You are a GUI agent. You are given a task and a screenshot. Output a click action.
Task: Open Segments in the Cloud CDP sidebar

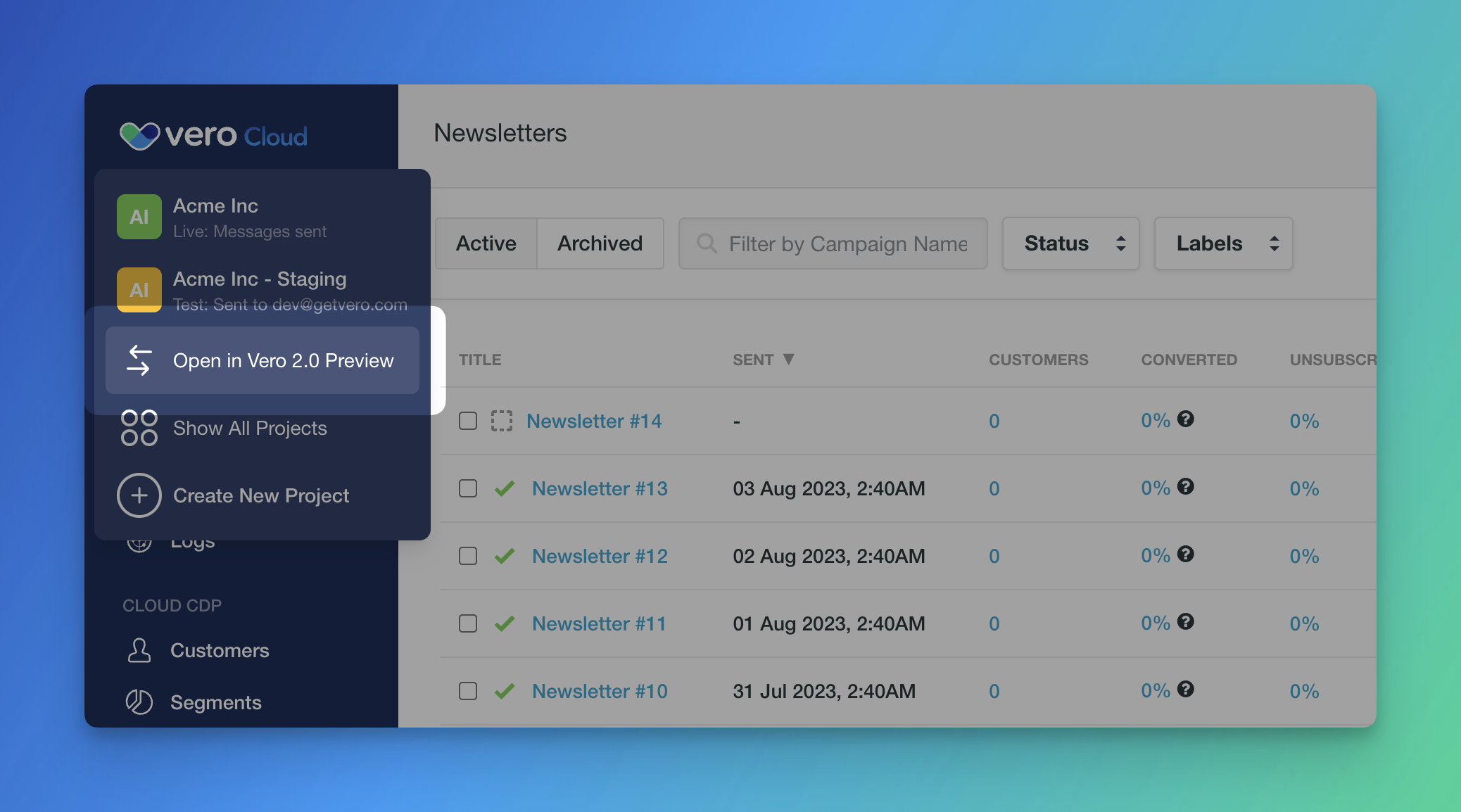click(215, 702)
